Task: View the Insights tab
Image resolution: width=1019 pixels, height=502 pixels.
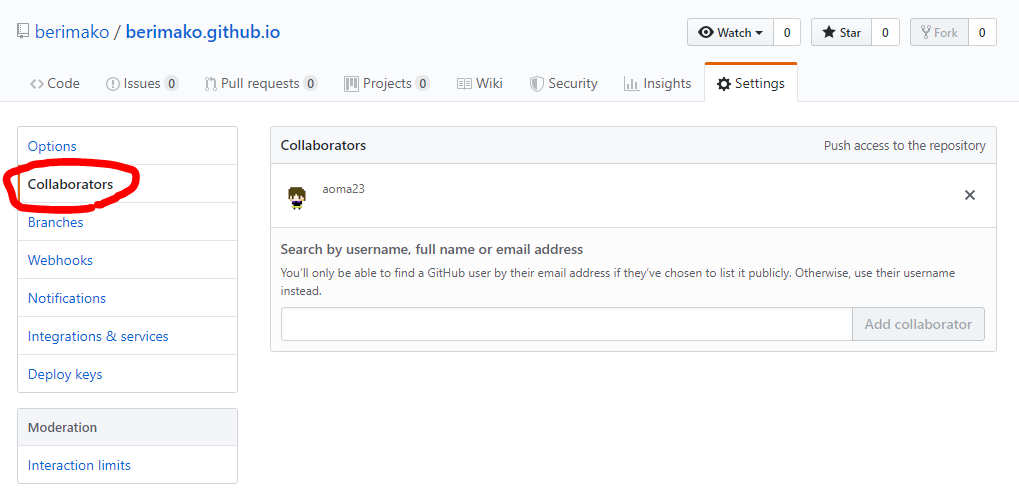Action: pos(657,83)
